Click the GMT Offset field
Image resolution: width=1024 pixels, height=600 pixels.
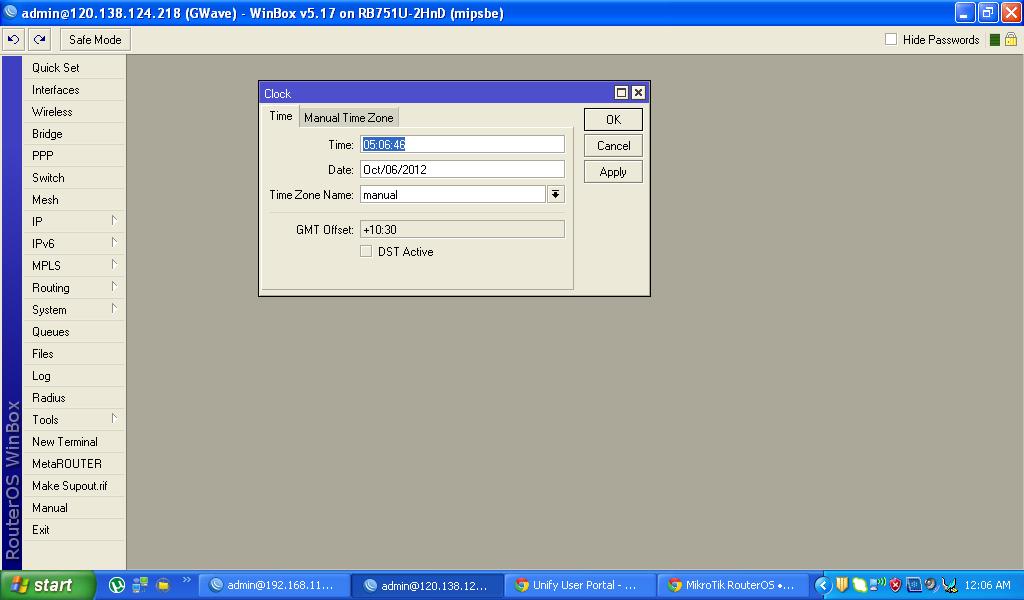[x=462, y=230]
